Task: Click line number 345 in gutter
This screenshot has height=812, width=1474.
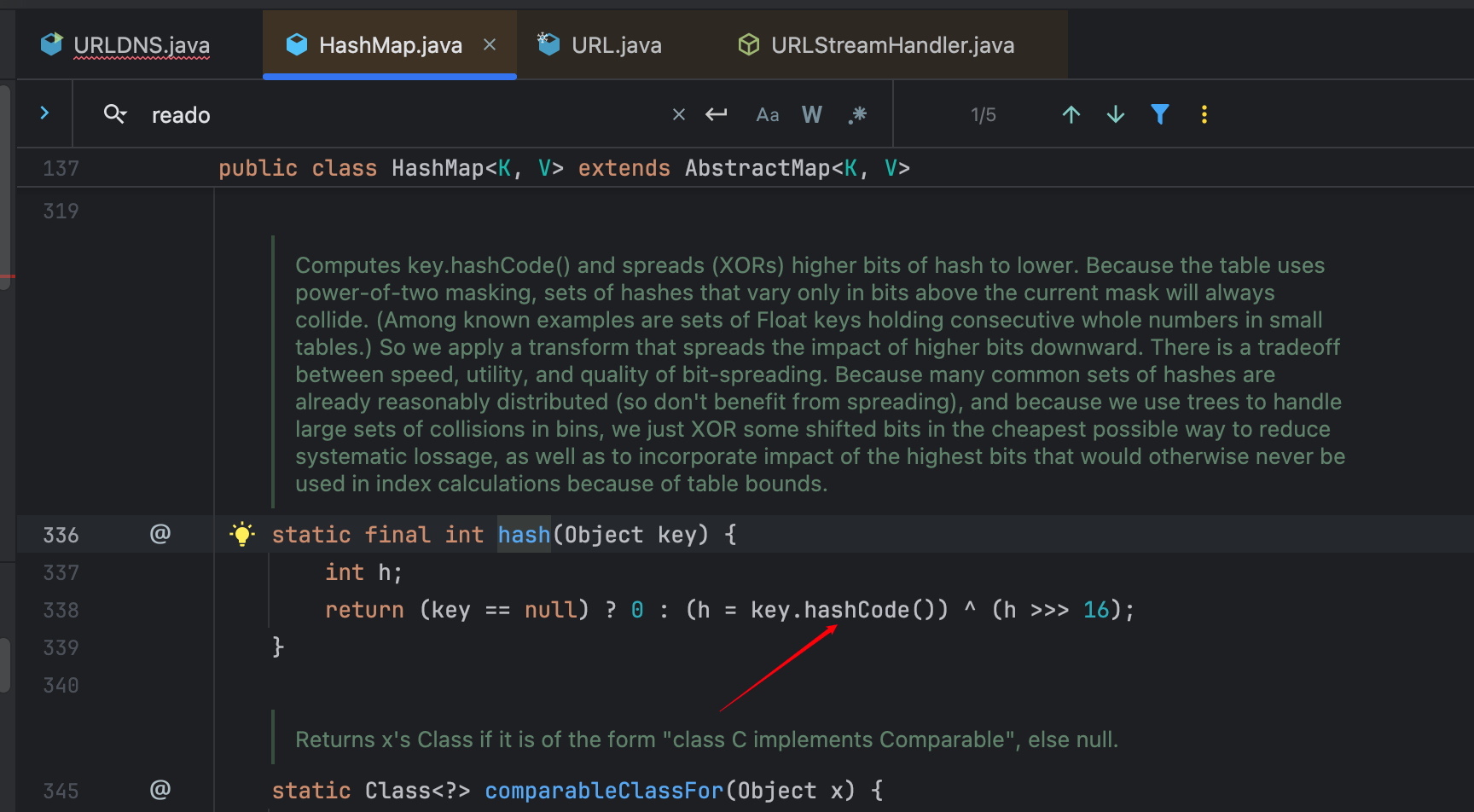Action: tap(61, 792)
